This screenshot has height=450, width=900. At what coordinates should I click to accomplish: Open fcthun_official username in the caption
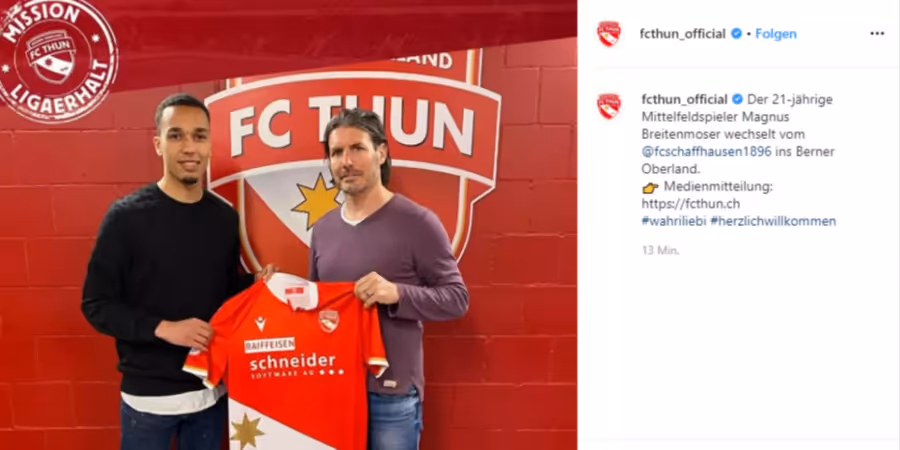684,99
